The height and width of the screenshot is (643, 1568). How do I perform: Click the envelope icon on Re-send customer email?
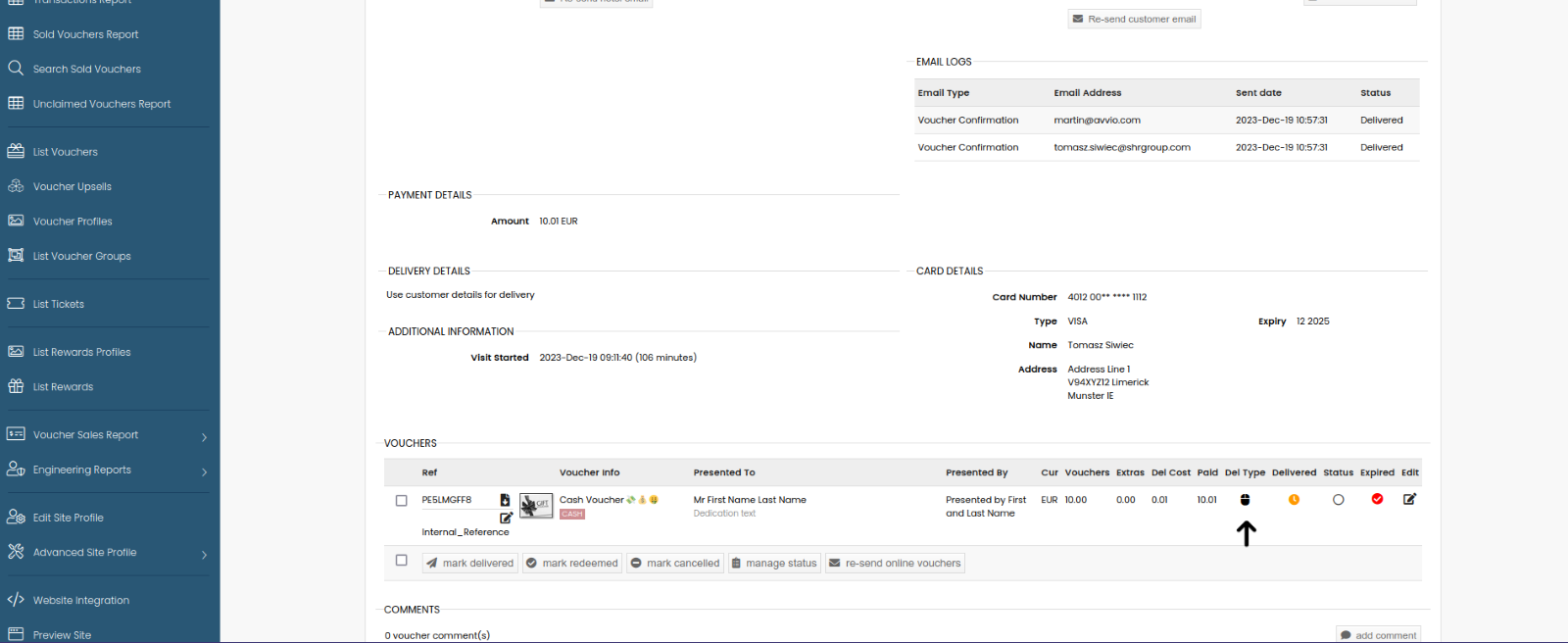pyautogui.click(x=1078, y=19)
